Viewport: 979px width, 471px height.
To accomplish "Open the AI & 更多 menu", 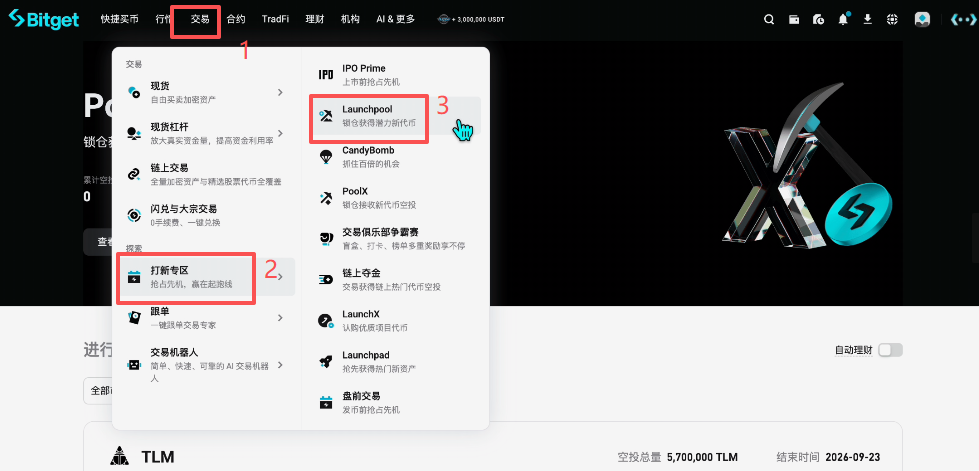I will [x=395, y=19].
